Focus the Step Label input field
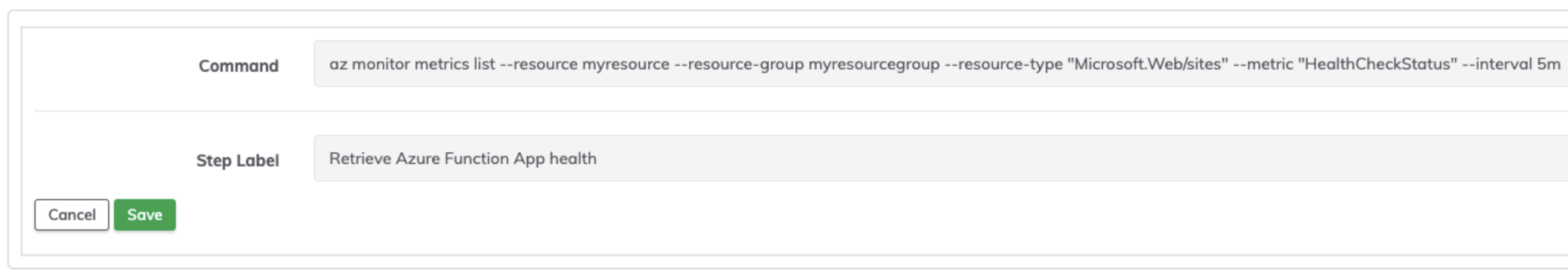This screenshot has width=1568, height=280. [x=940, y=158]
